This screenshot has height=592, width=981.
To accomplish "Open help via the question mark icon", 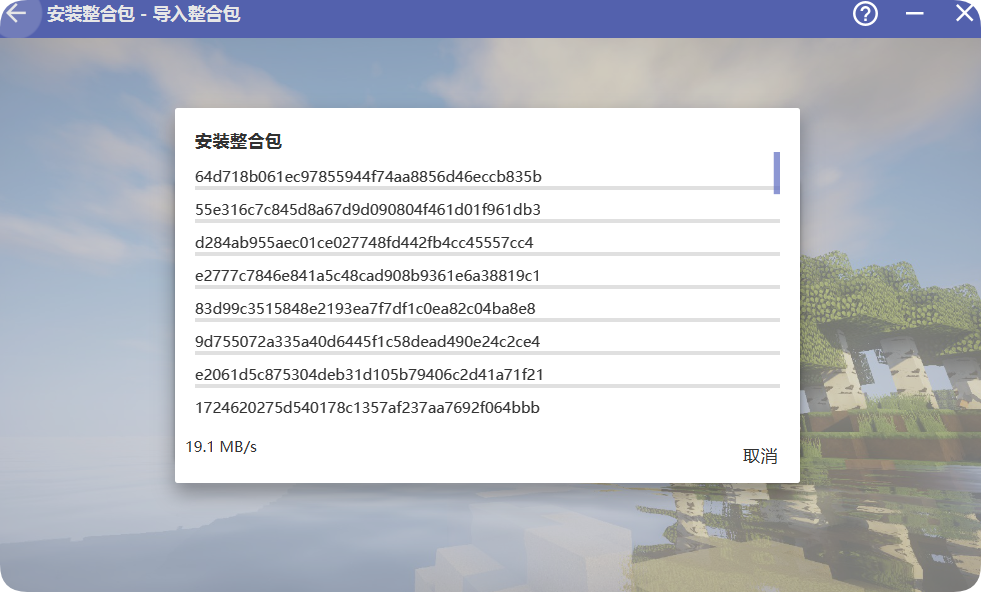I will pyautogui.click(x=865, y=14).
